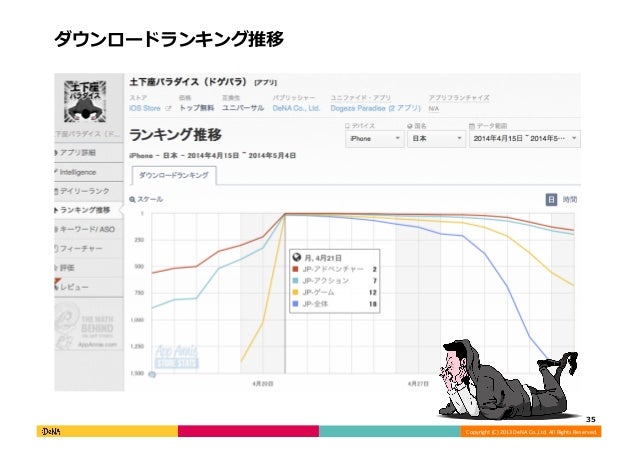
Task: Click the globe icon beside 月, 4月21日
Action: (x=297, y=257)
